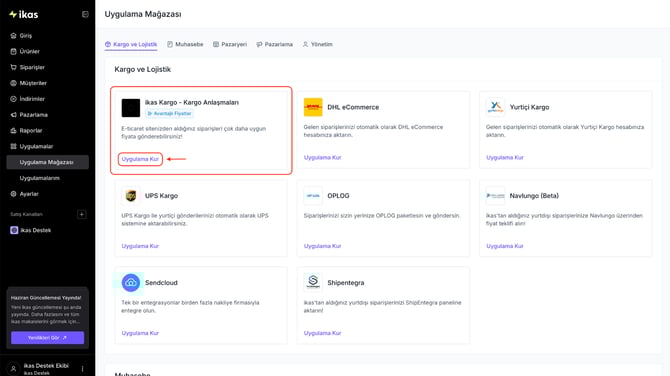670x376 pixels.
Task: Install ikas Kargo via Uygulama Kur
Action: (x=140, y=159)
